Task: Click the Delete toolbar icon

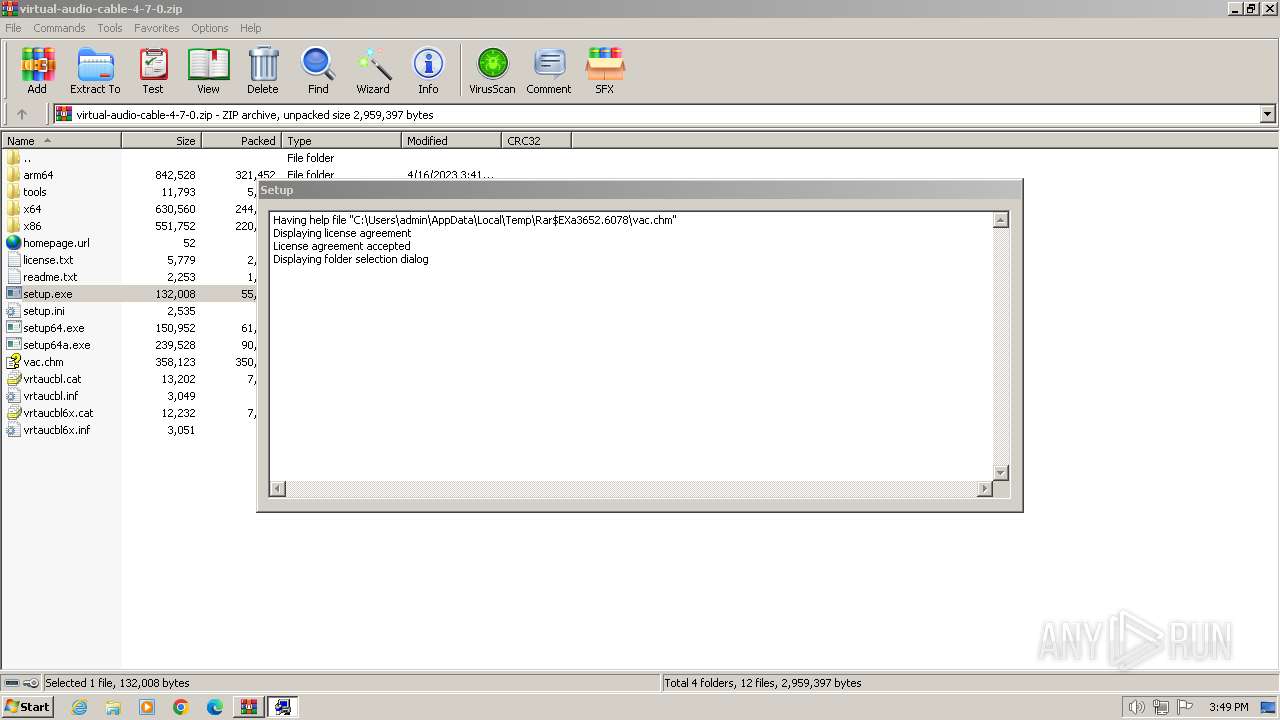Action: point(263,71)
